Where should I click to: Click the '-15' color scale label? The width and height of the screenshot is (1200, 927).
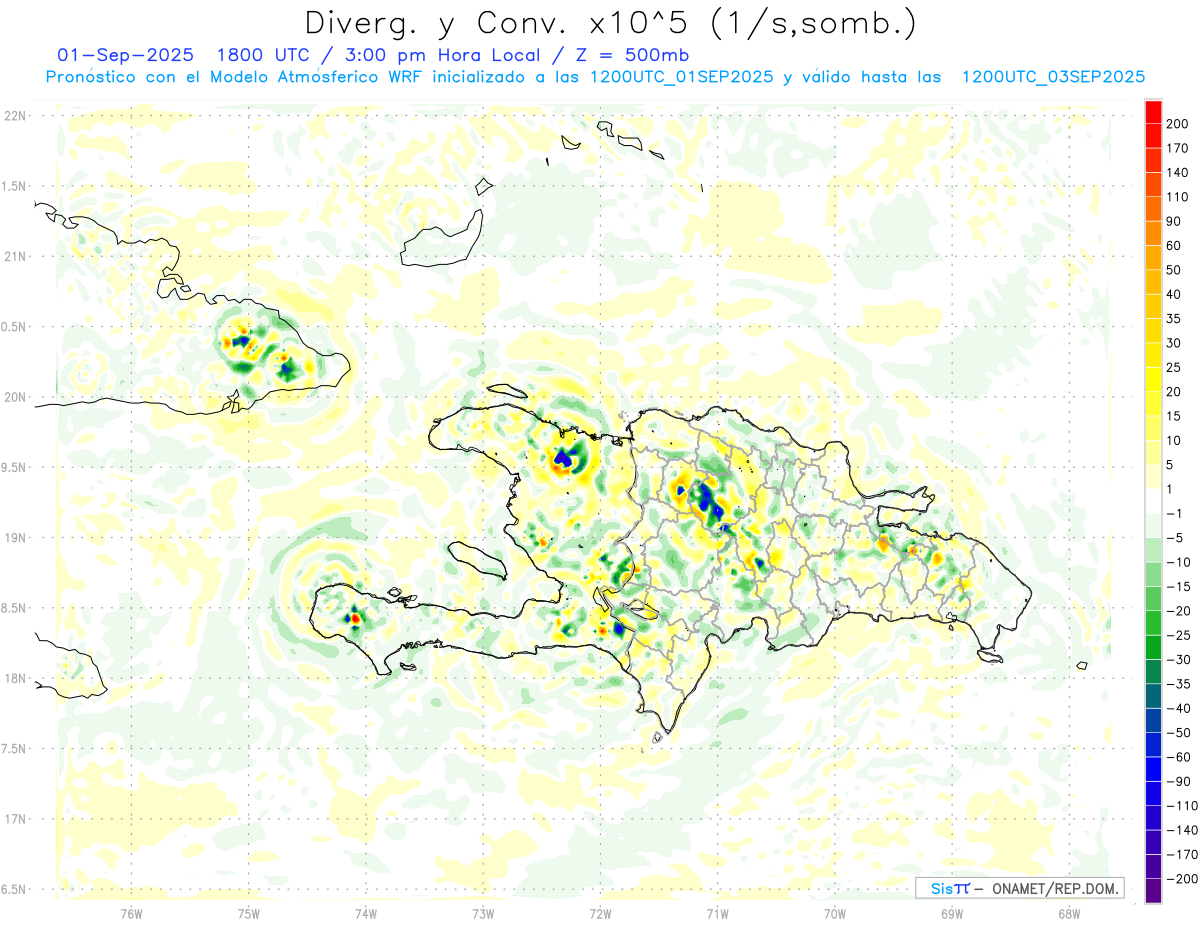pos(1177,586)
